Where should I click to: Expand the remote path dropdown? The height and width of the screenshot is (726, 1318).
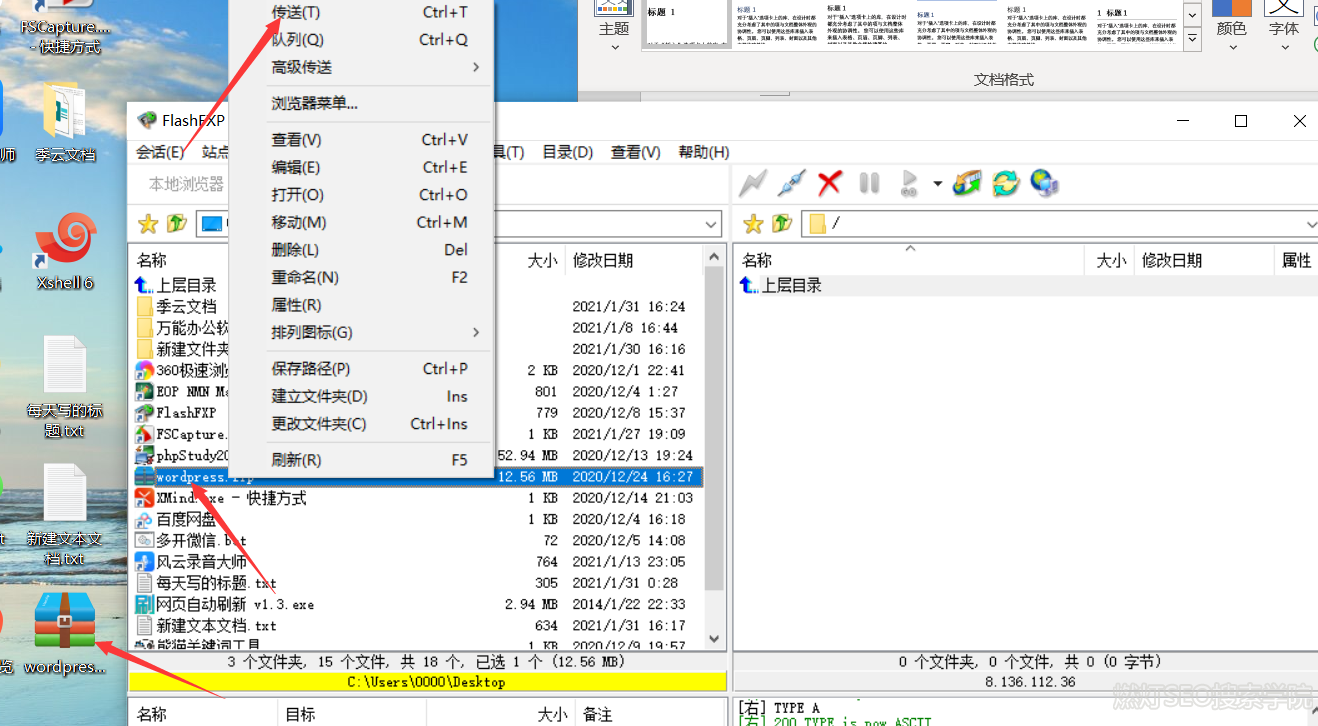point(1311,224)
